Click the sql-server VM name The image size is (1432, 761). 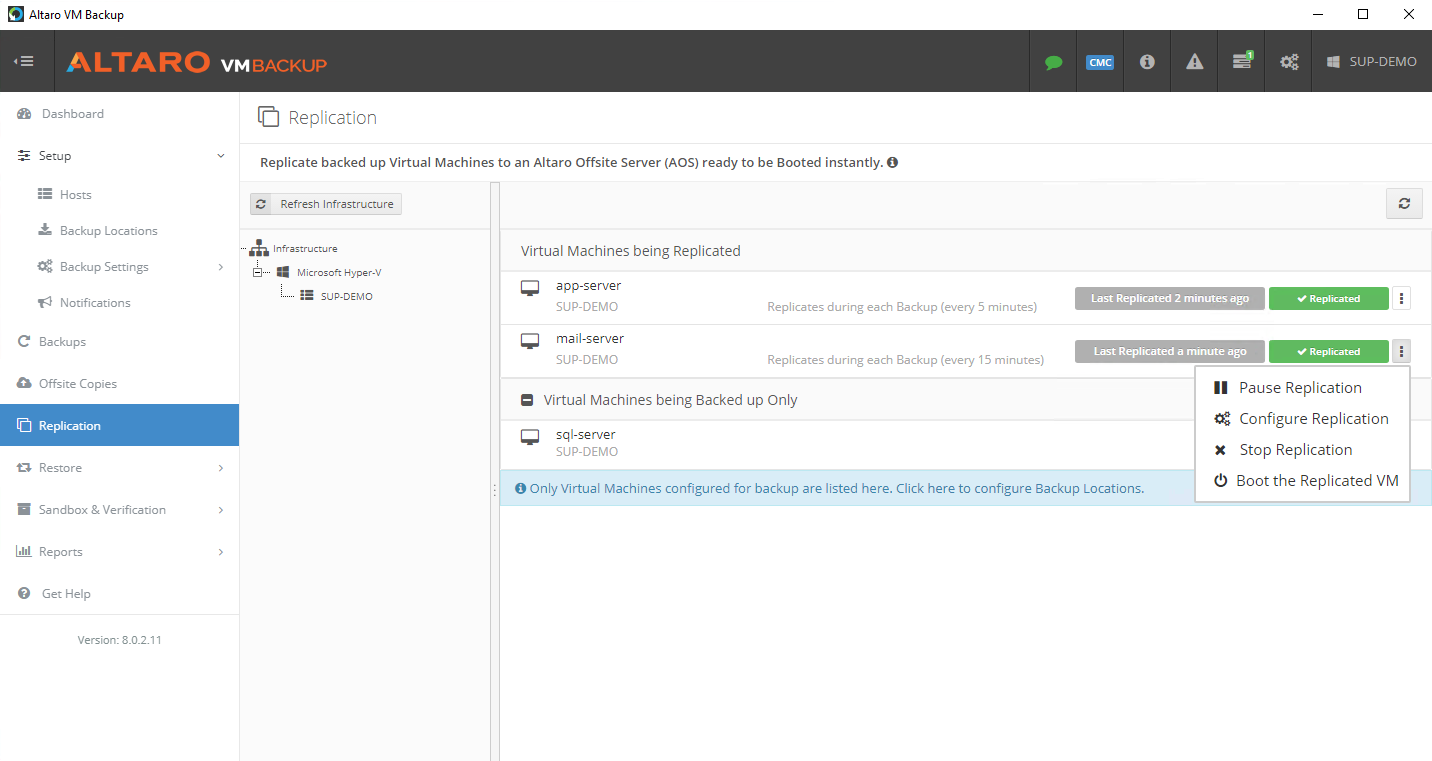[586, 435]
